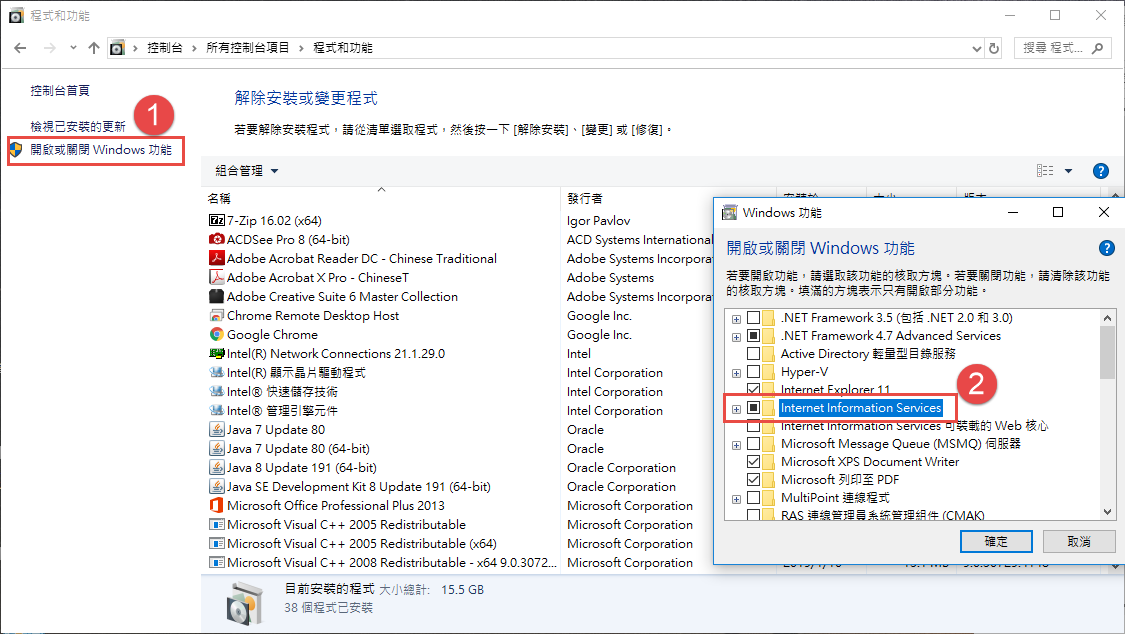Expand the Internet Information Services node
The width and height of the screenshot is (1125, 634).
737,408
